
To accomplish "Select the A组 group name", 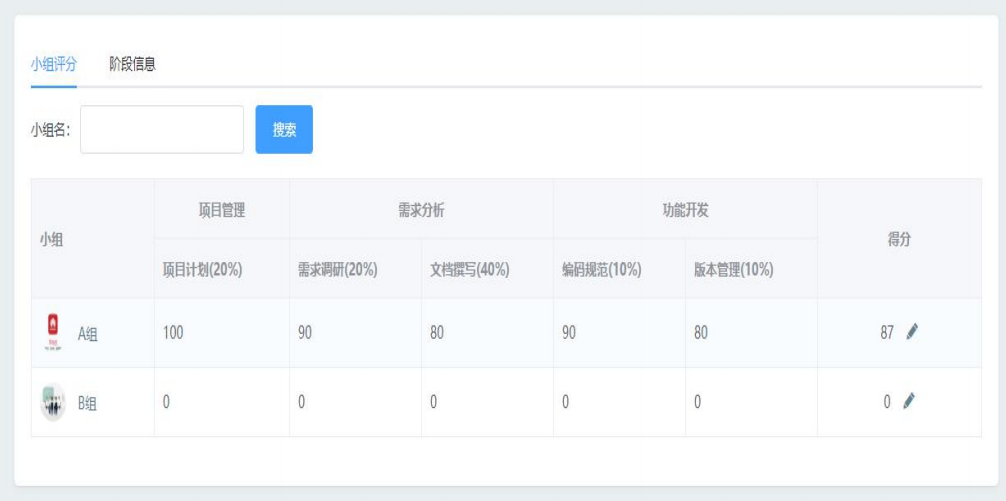I will 88,334.
